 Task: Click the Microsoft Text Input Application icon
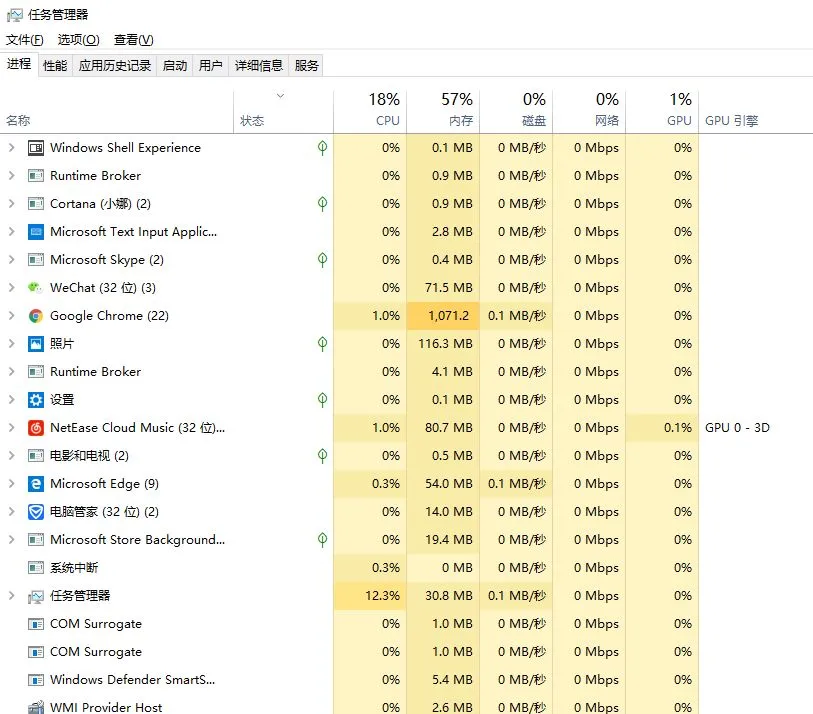pyautogui.click(x=36, y=232)
